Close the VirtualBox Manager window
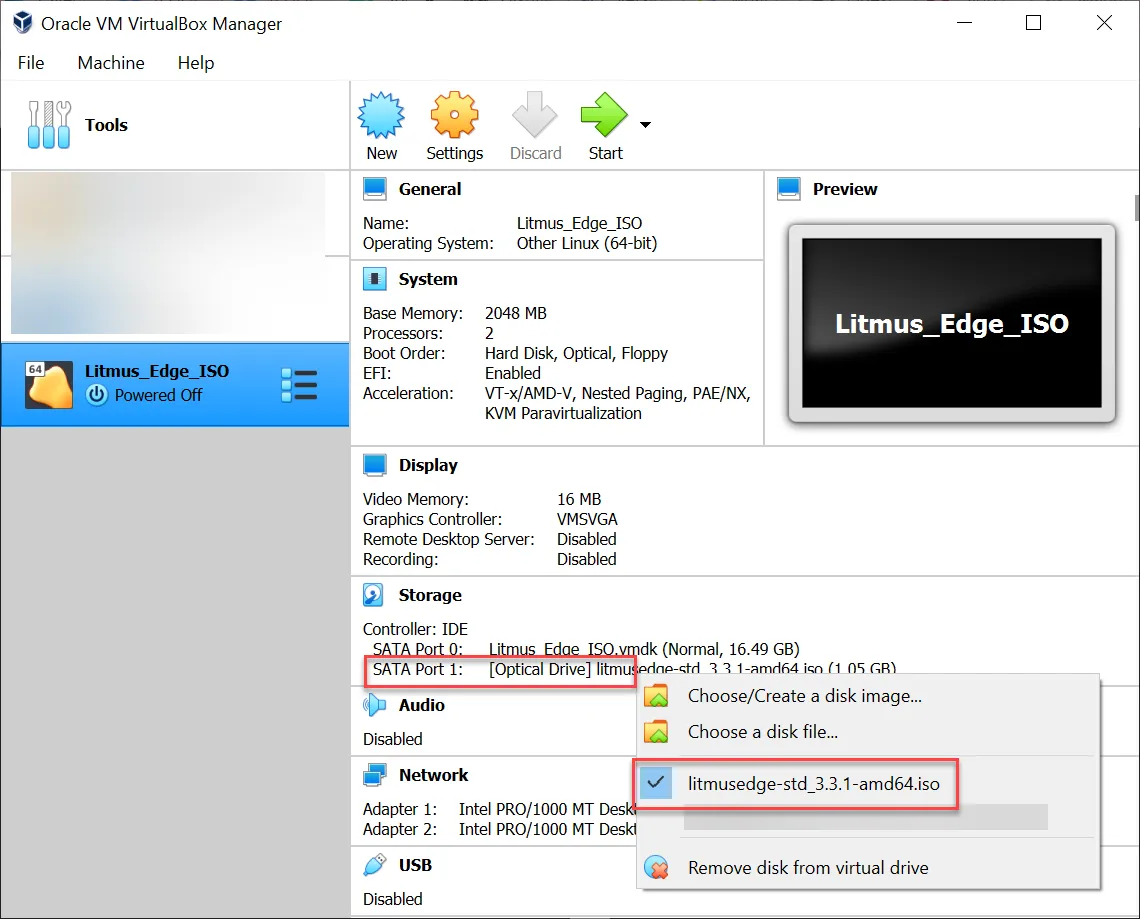This screenshot has height=919, width=1140. pos(1104,23)
